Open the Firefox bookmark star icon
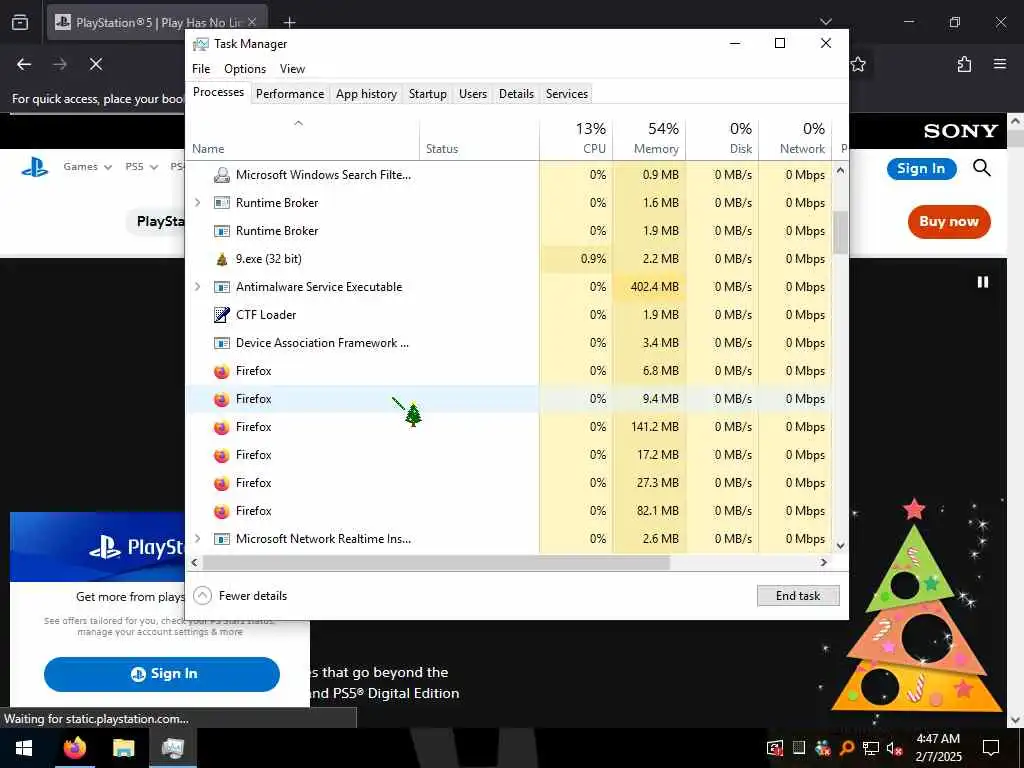1024x768 pixels. [858, 64]
